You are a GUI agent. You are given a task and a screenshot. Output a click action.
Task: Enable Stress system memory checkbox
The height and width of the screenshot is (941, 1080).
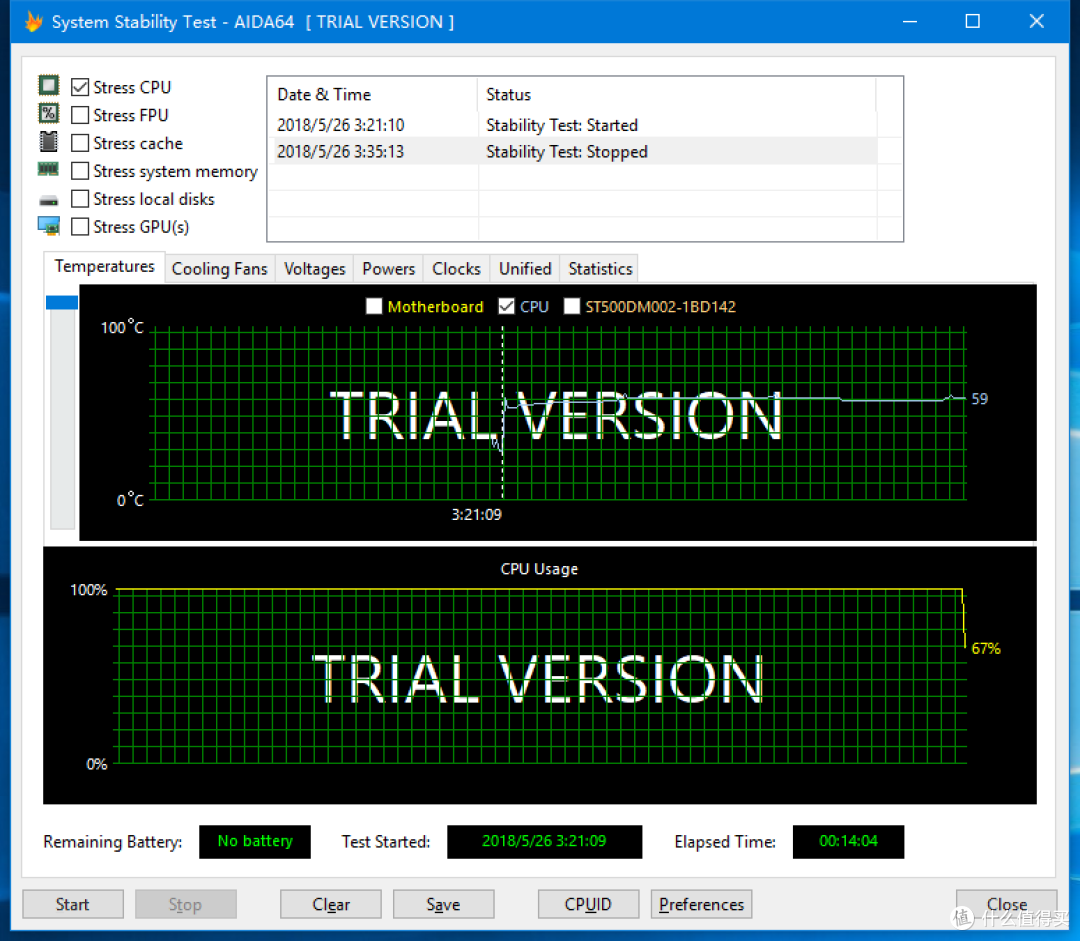click(80, 171)
